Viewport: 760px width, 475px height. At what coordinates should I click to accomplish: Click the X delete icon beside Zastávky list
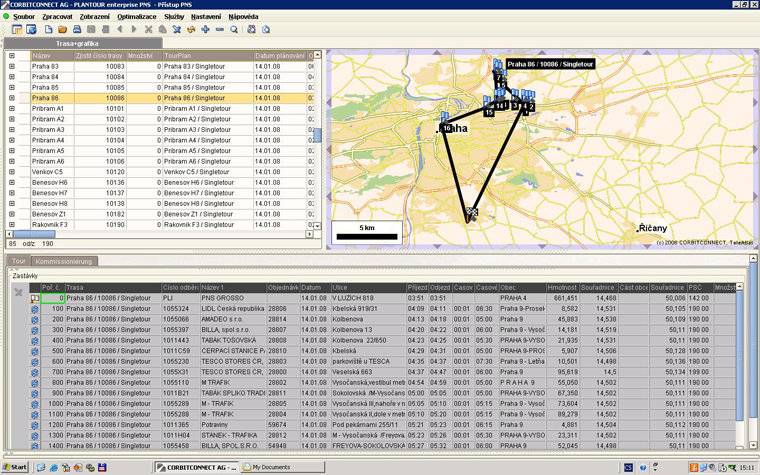[18, 292]
